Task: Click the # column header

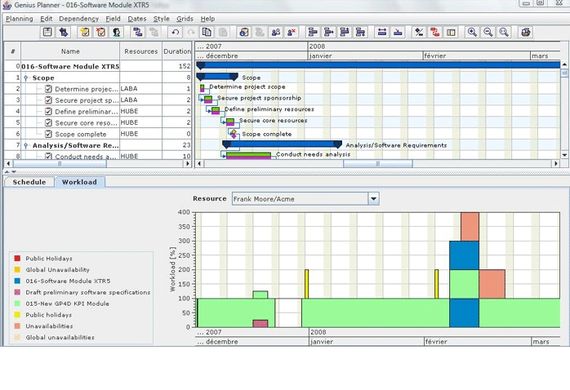Action: [x=13, y=51]
